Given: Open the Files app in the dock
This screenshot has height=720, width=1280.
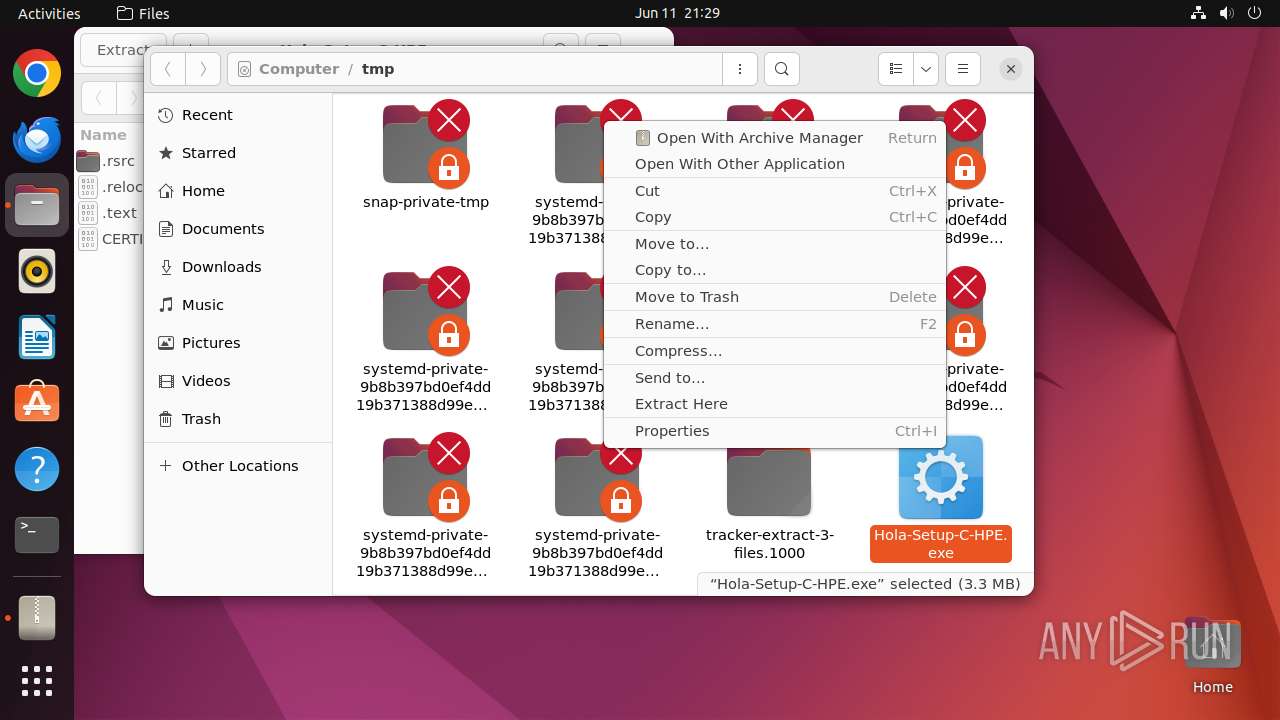Looking at the screenshot, I should pyautogui.click(x=37, y=206).
